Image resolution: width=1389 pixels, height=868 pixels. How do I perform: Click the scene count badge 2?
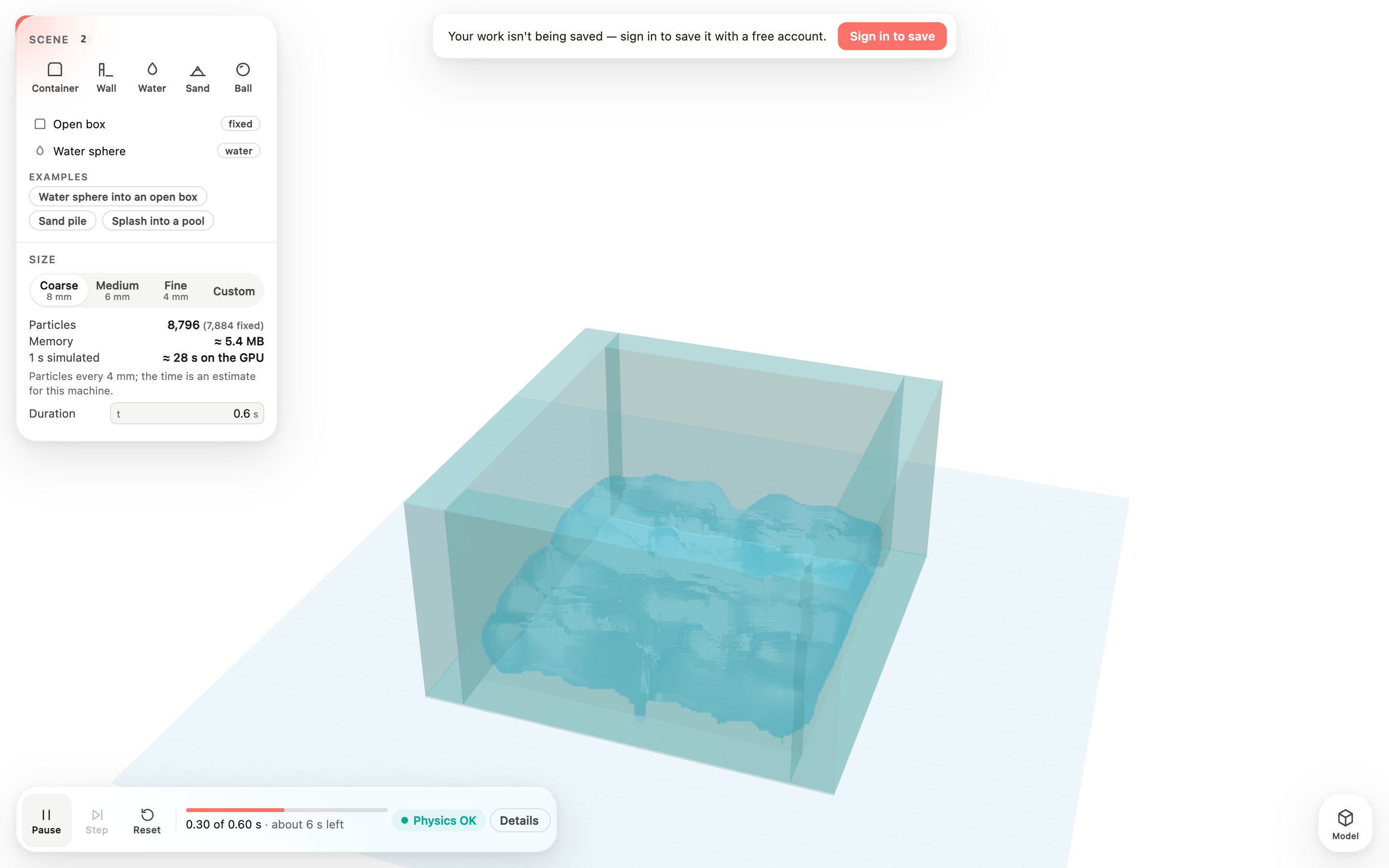(x=84, y=39)
